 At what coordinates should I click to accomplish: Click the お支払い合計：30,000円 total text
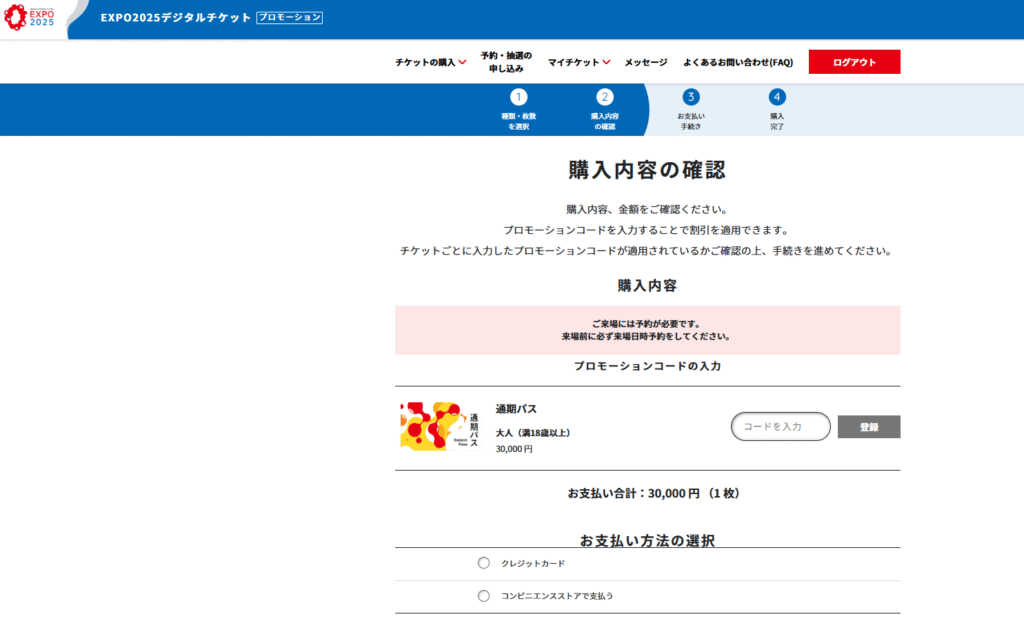[x=653, y=493]
